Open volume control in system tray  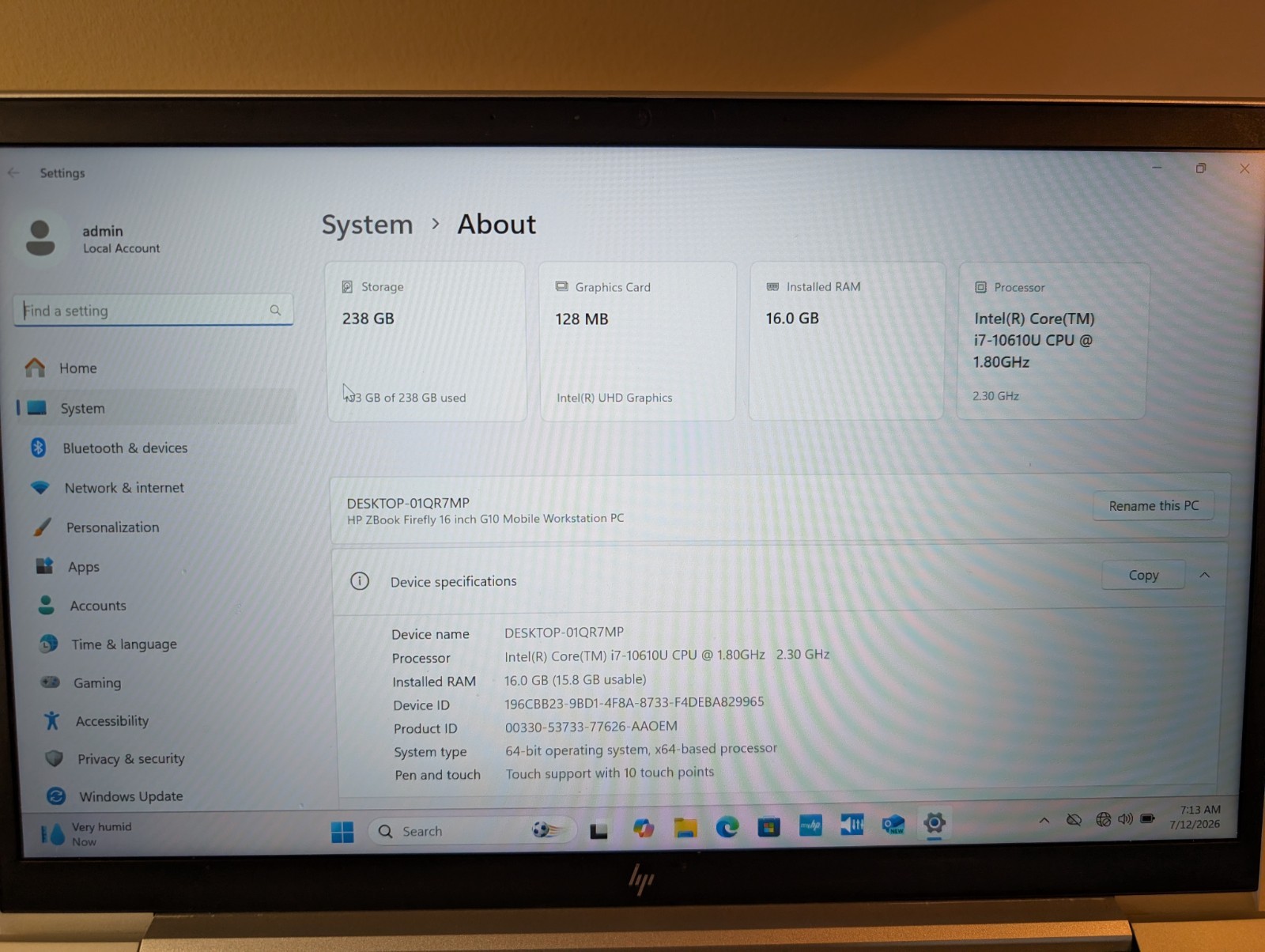tap(1125, 818)
